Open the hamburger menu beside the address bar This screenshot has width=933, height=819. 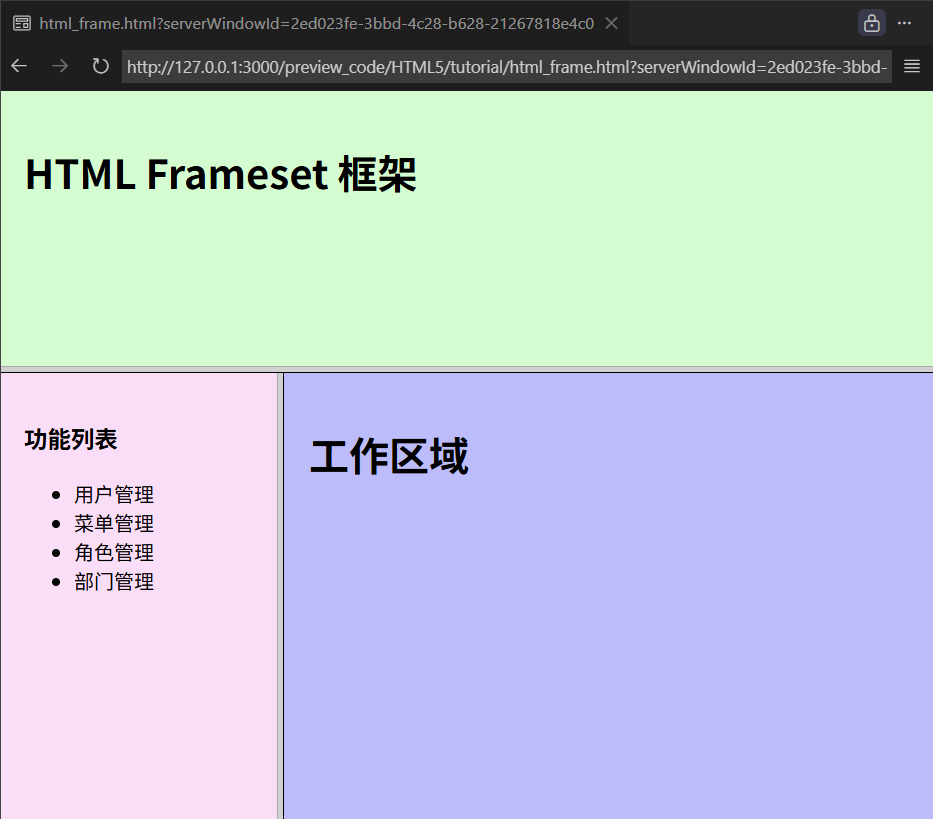pyautogui.click(x=911, y=66)
